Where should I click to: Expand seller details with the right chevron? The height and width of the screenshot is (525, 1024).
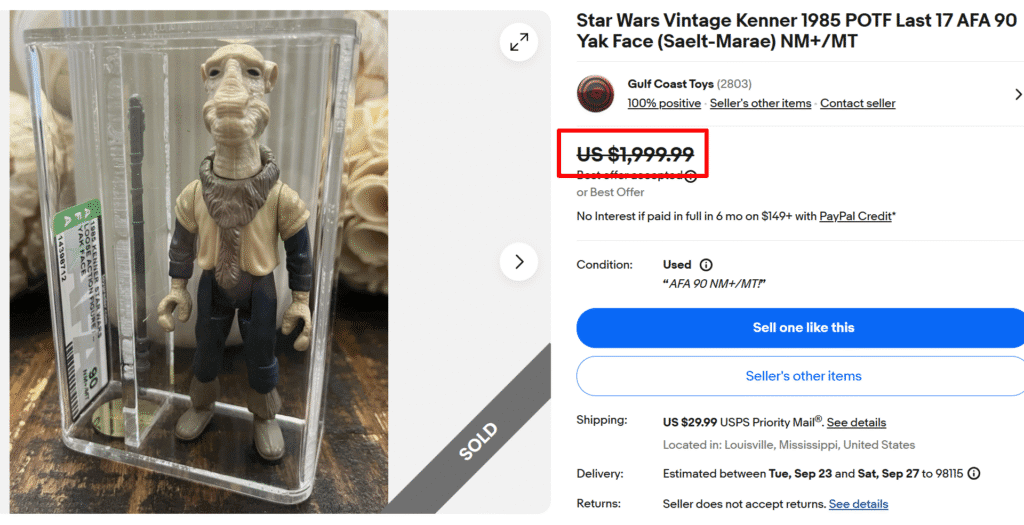1017,94
